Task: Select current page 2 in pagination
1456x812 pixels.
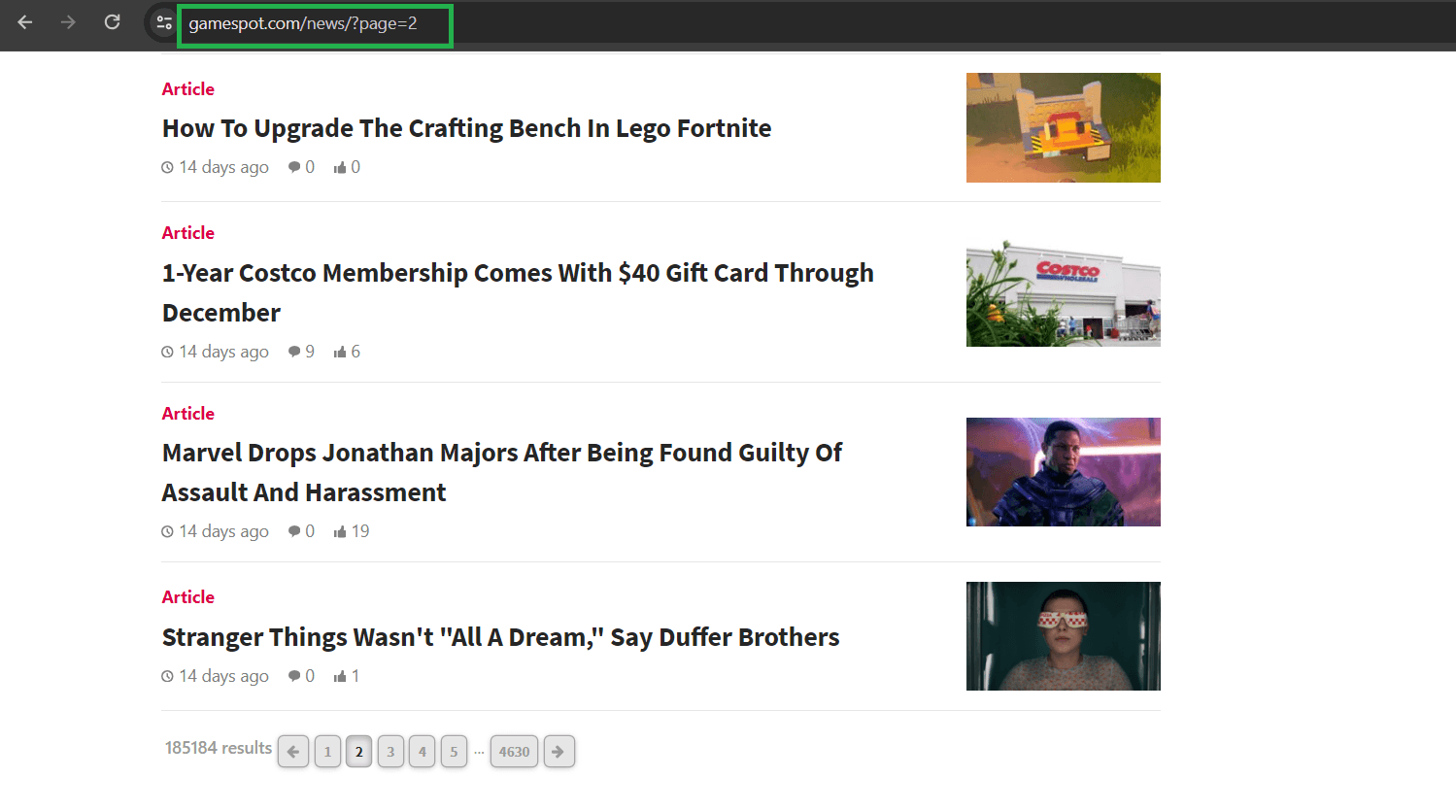Action: coord(359,752)
